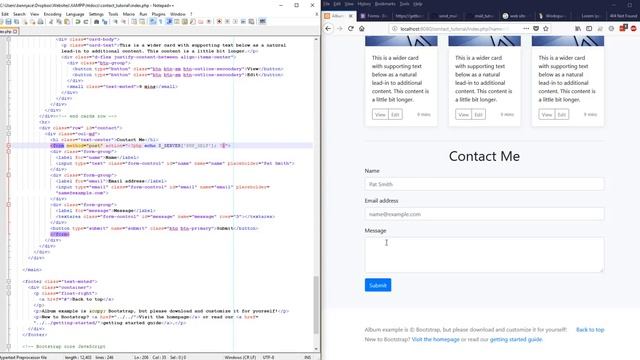This screenshot has height=360, width=640.
Task: Collapse the email form-group div fold
Action: (x=9, y=175)
